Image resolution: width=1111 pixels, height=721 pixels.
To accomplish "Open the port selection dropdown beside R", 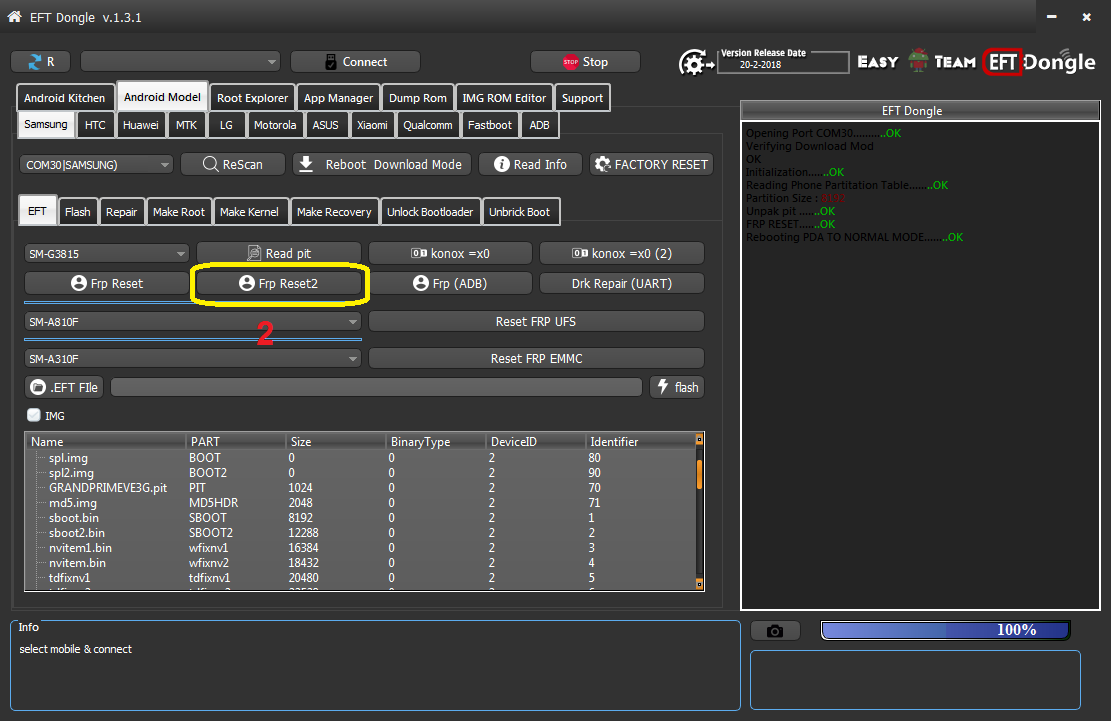I will (x=180, y=62).
